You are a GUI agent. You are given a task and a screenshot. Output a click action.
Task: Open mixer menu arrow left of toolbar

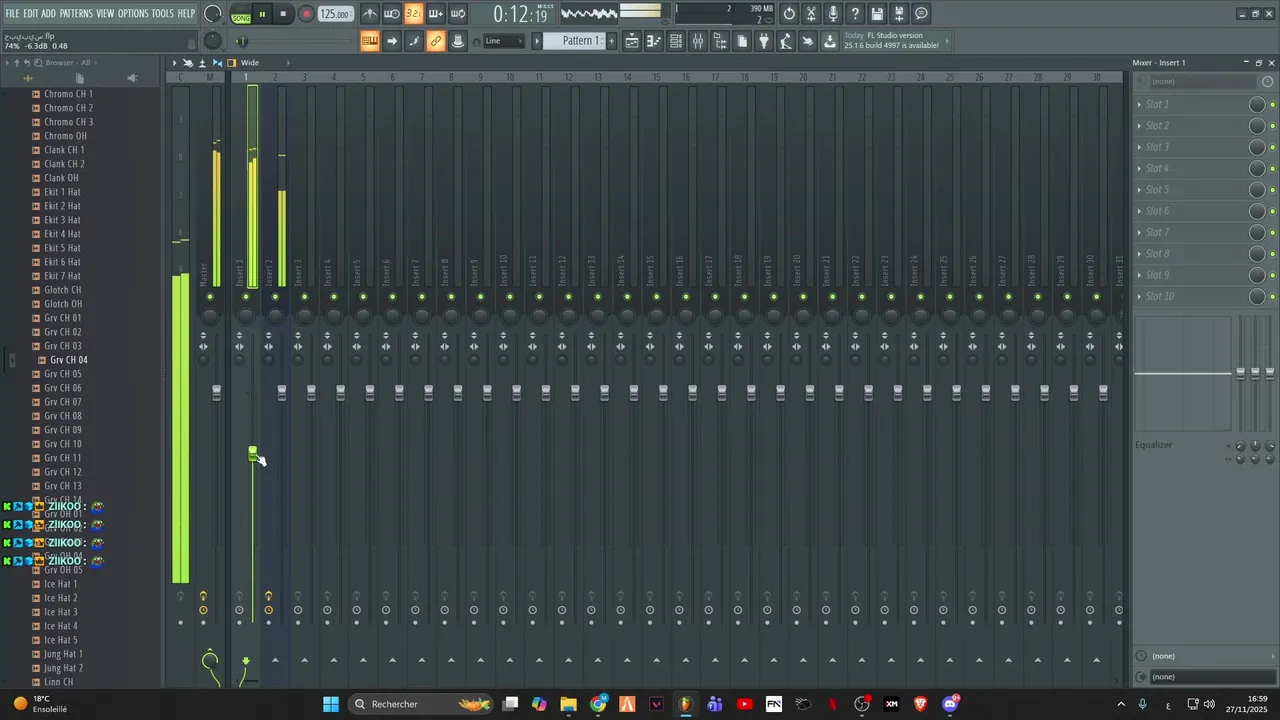[174, 62]
